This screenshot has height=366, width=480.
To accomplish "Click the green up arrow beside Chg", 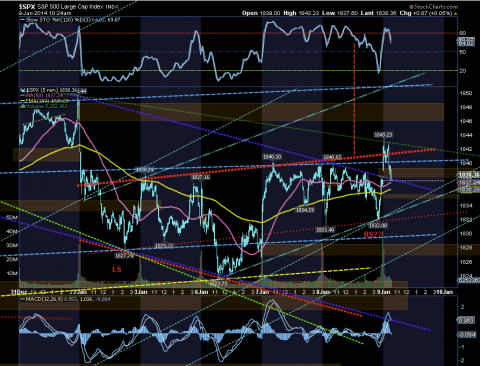I will [455, 13].
